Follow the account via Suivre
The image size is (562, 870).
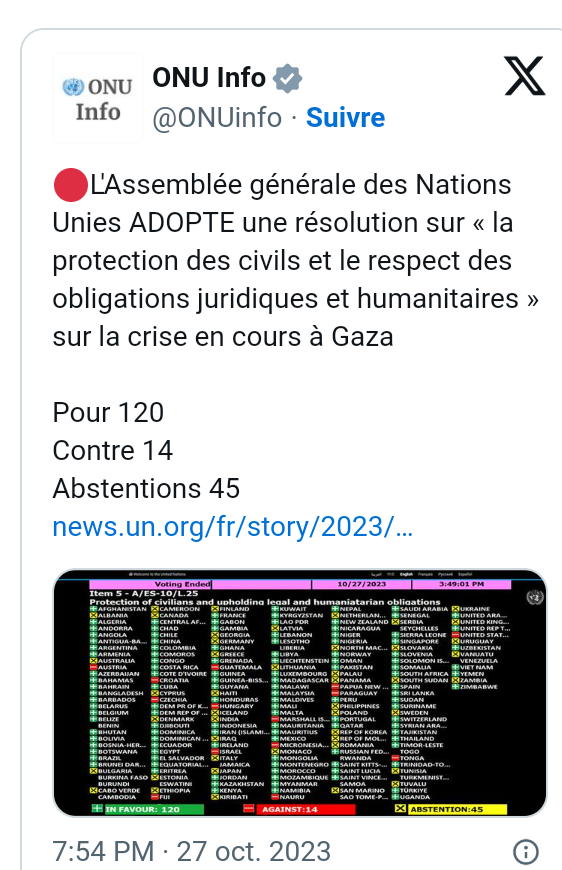point(345,118)
